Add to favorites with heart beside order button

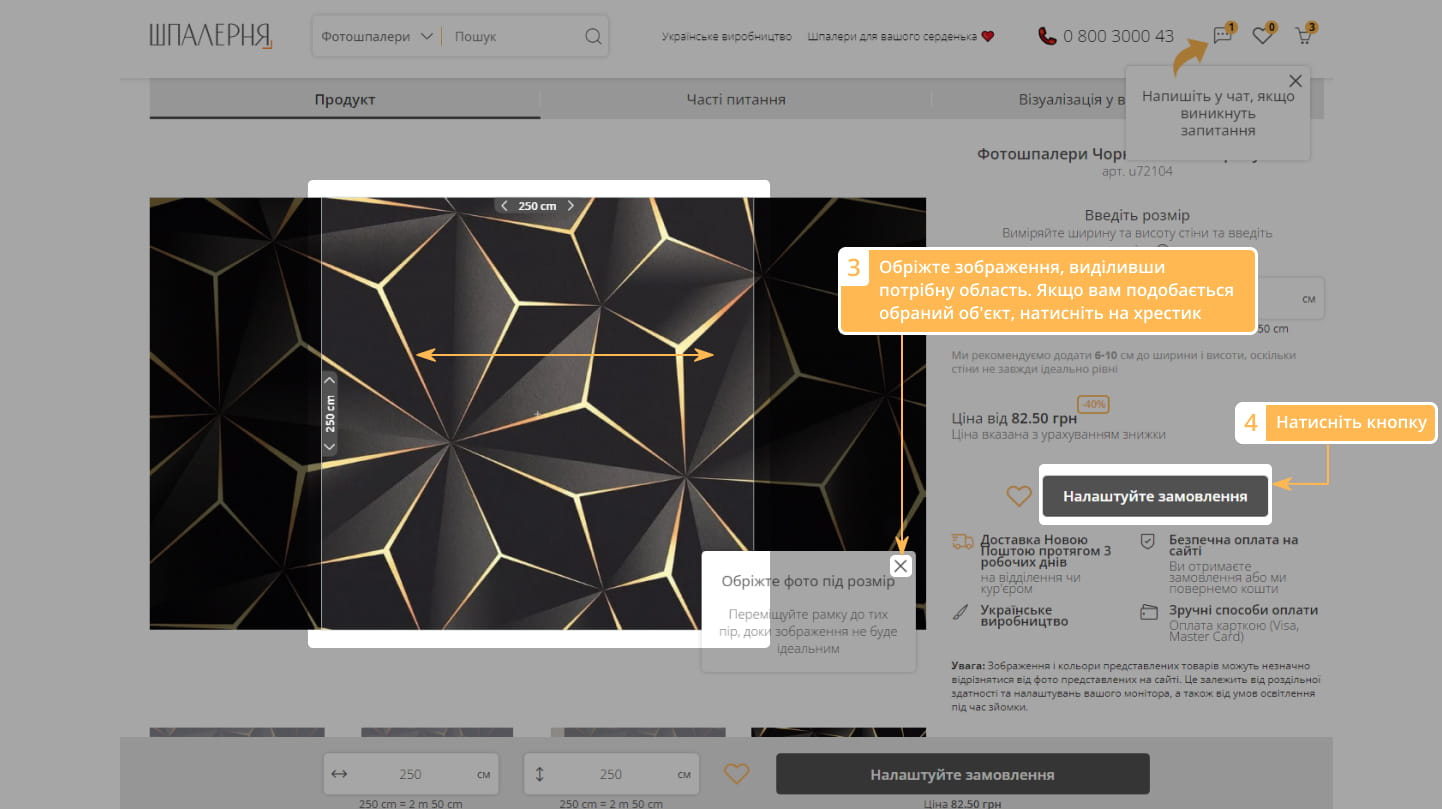(1018, 496)
